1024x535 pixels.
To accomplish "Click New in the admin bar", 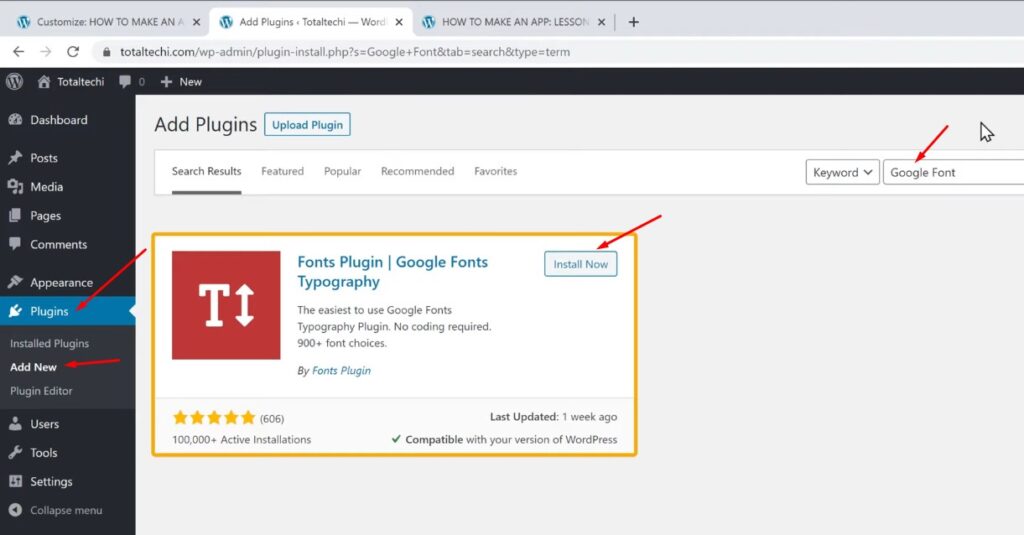I will [x=181, y=82].
